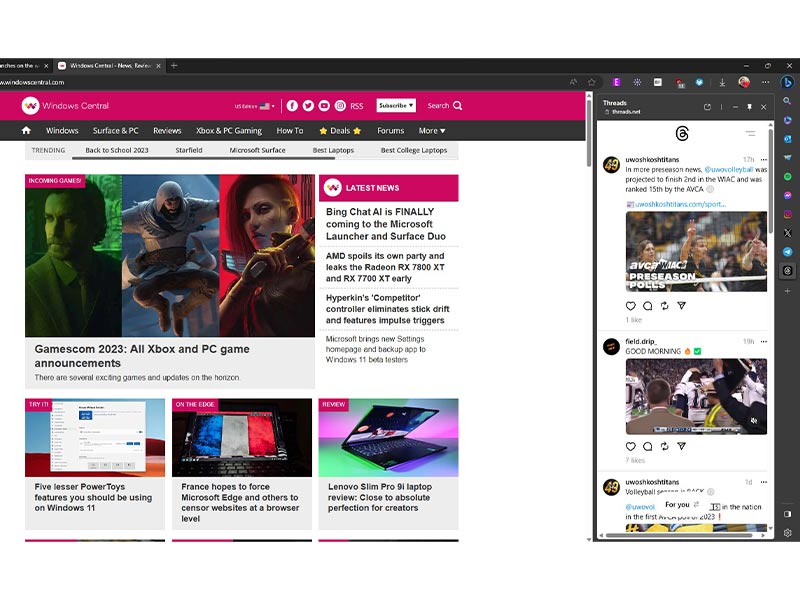Open Edge sidebar Search icon

787,101
